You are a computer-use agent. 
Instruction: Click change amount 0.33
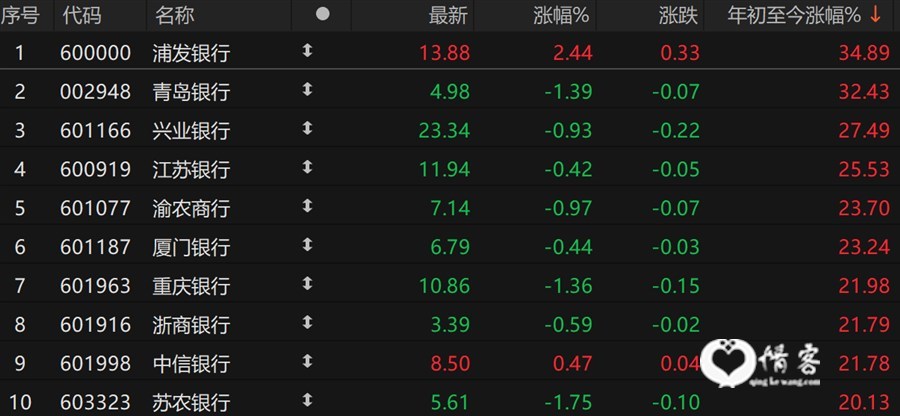680,53
